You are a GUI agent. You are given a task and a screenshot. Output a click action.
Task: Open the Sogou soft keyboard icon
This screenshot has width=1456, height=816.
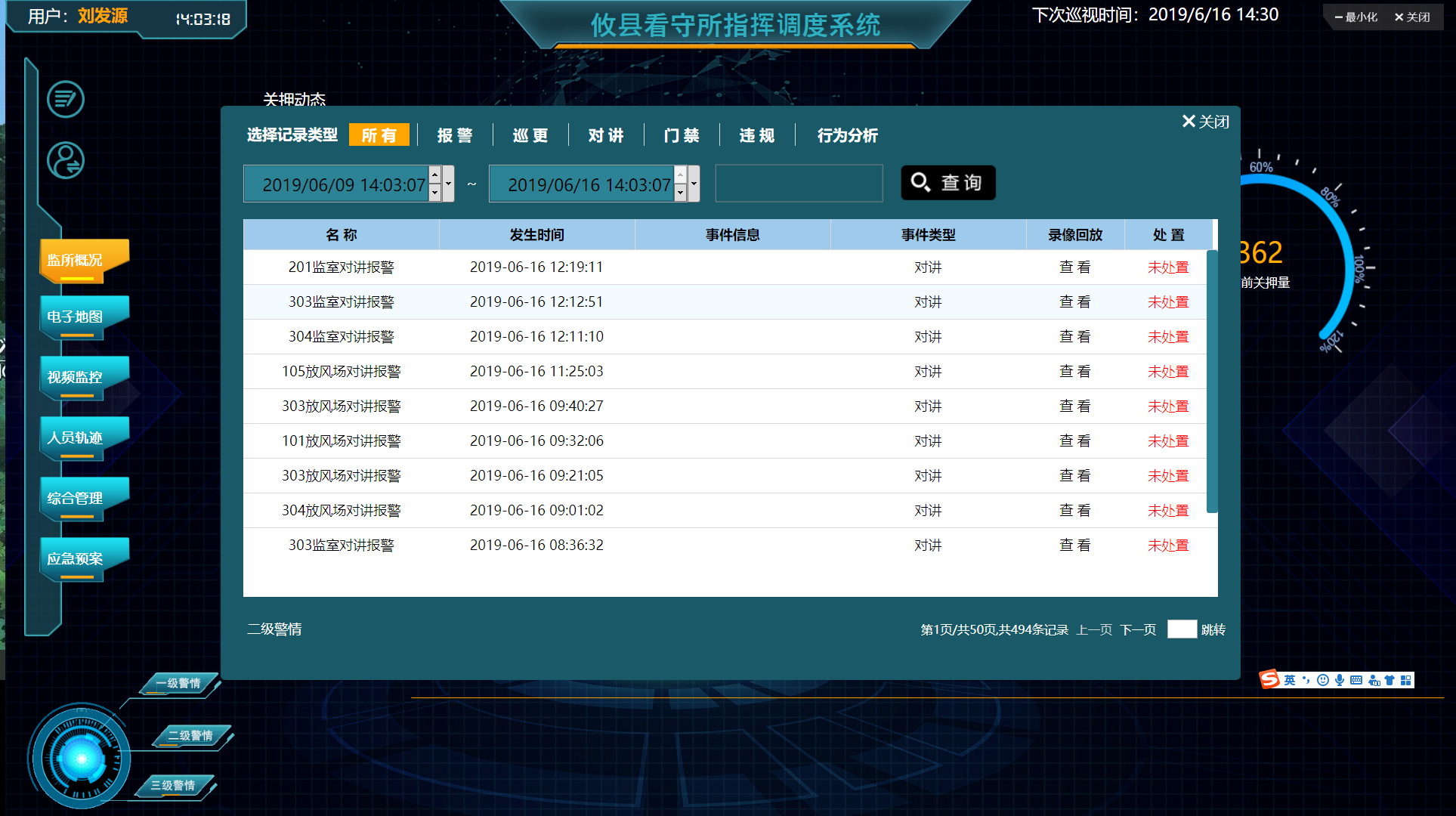1356,681
